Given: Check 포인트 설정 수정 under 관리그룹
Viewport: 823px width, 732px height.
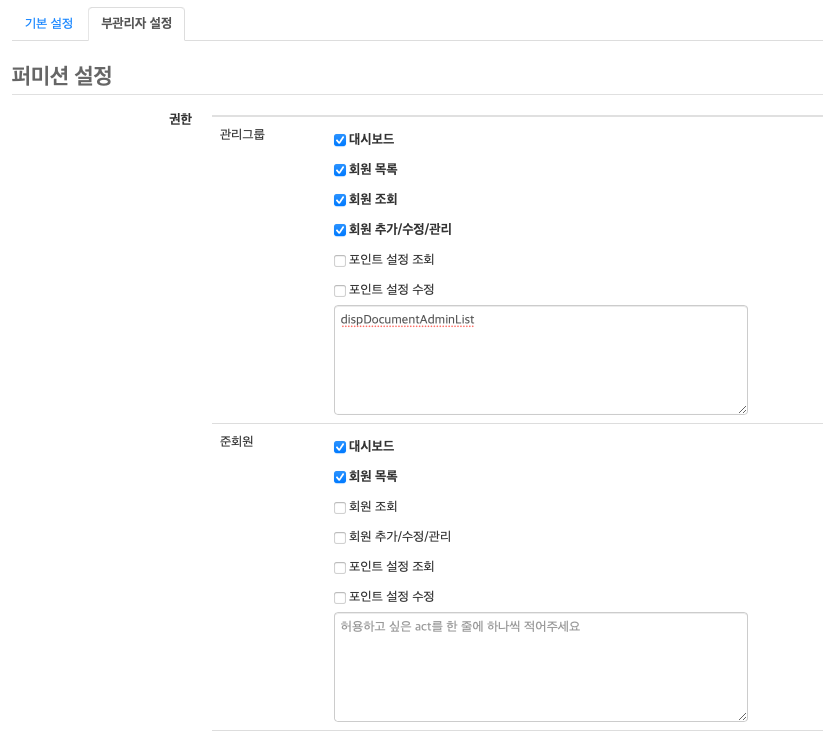Looking at the screenshot, I should (340, 291).
